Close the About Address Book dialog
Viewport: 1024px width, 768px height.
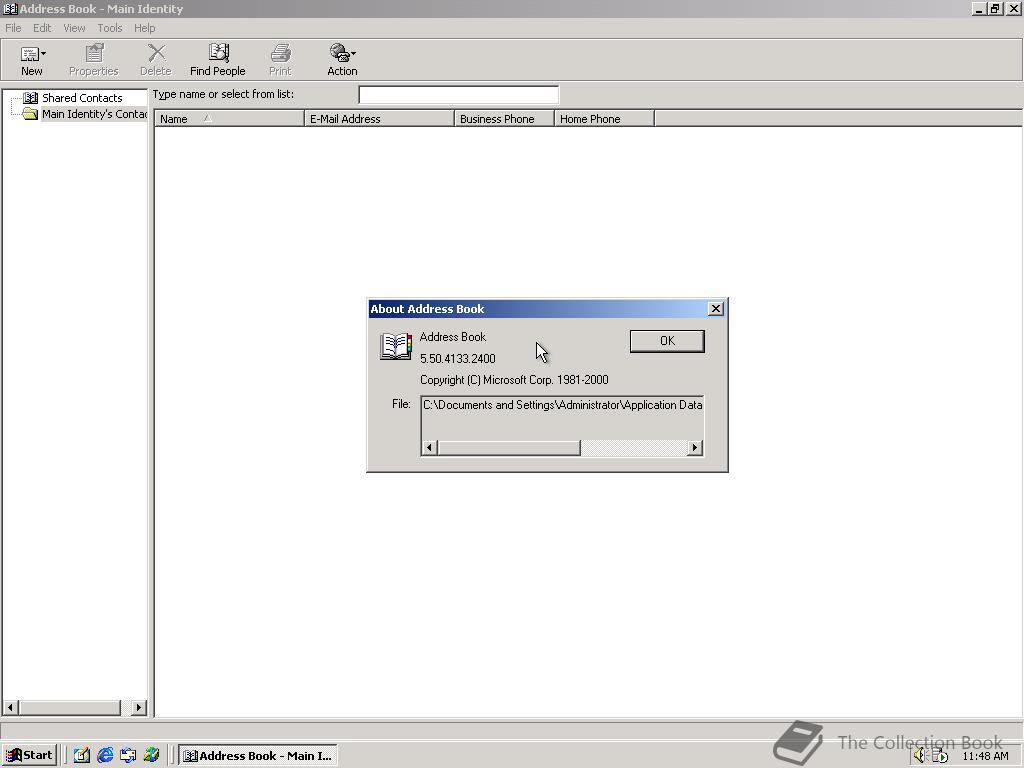[716, 309]
